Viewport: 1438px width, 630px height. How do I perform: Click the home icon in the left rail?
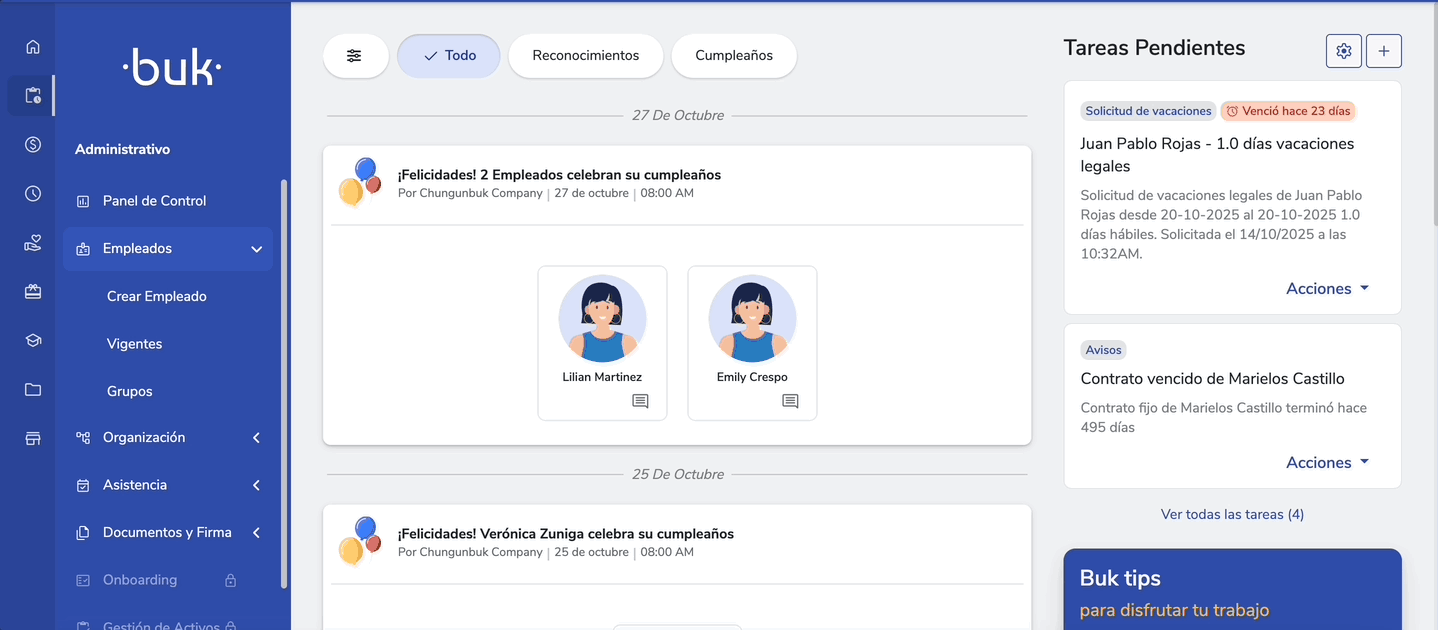click(33, 47)
